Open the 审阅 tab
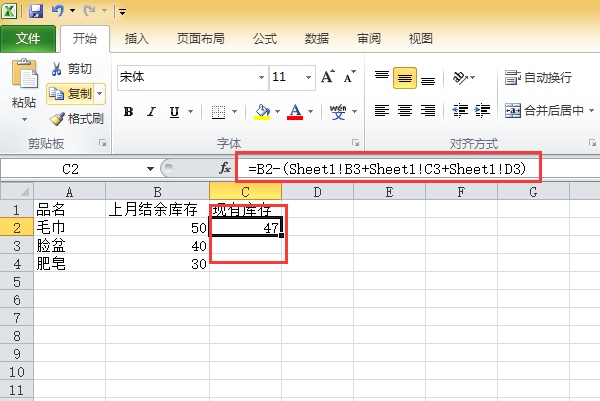The height and width of the screenshot is (401, 600). (x=369, y=38)
